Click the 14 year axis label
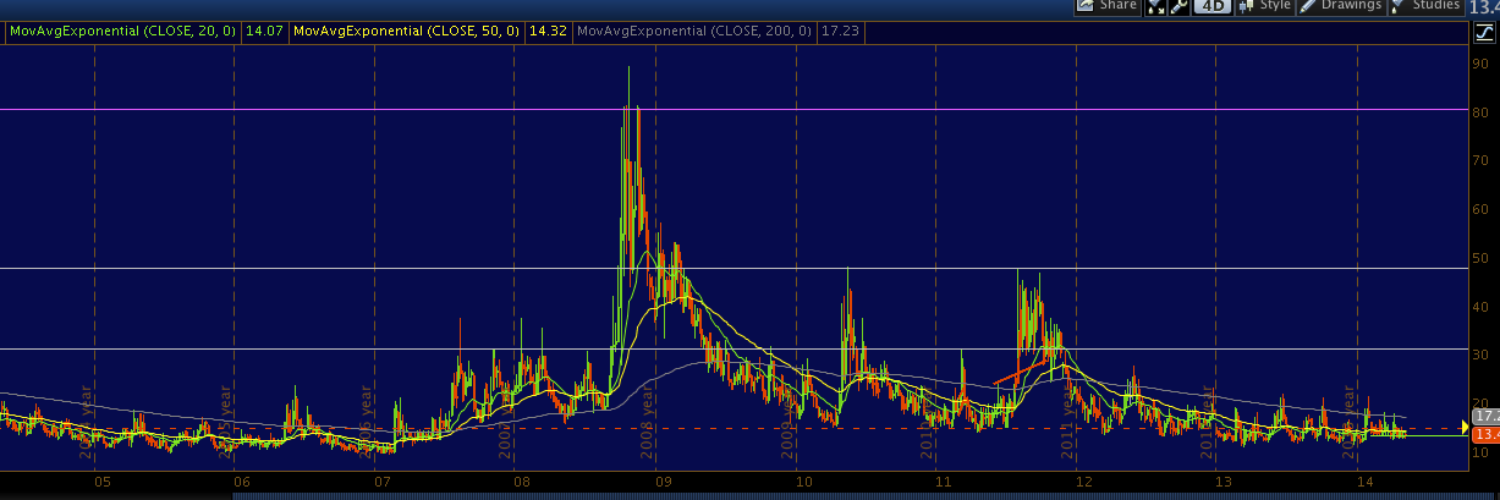1500x500 pixels. pos(1364,482)
